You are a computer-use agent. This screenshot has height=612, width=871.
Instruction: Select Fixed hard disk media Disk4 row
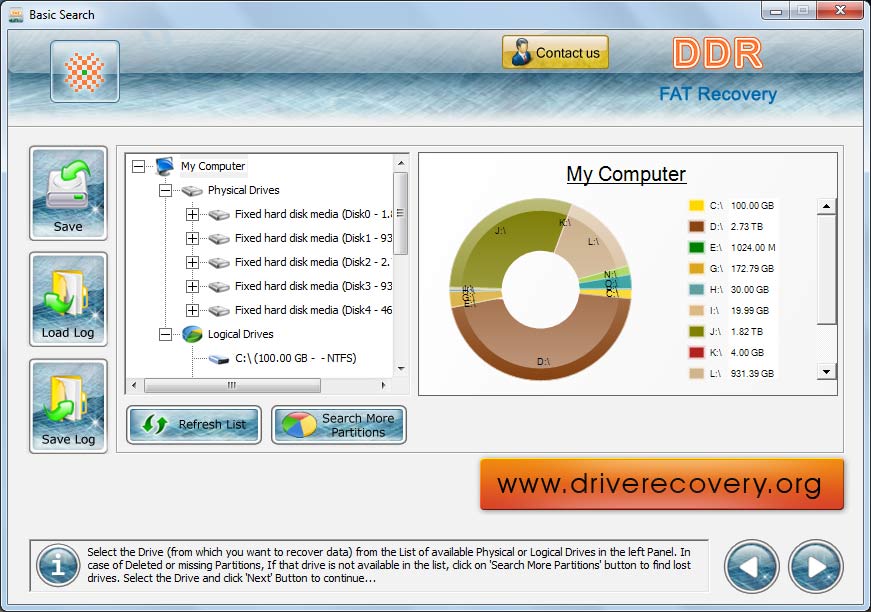pos(313,310)
